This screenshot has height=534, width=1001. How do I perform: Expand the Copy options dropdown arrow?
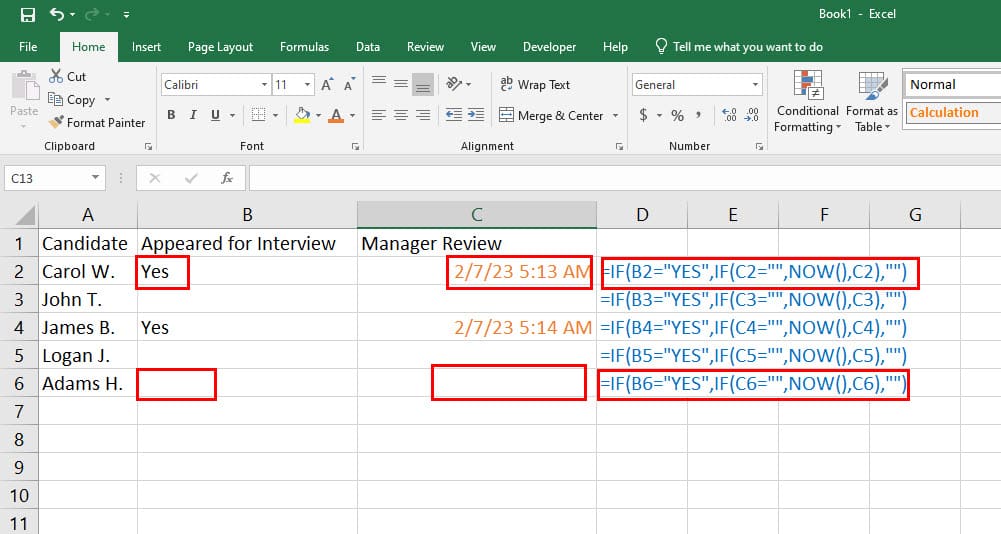107,100
